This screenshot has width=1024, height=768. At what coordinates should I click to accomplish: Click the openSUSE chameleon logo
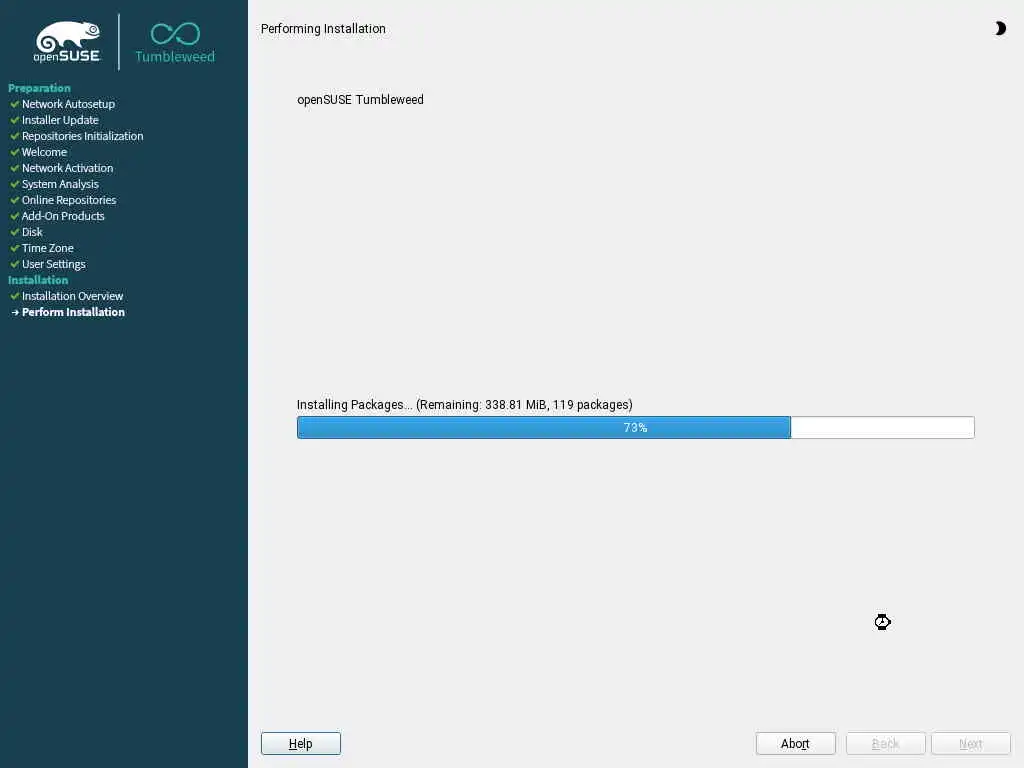click(x=67, y=42)
